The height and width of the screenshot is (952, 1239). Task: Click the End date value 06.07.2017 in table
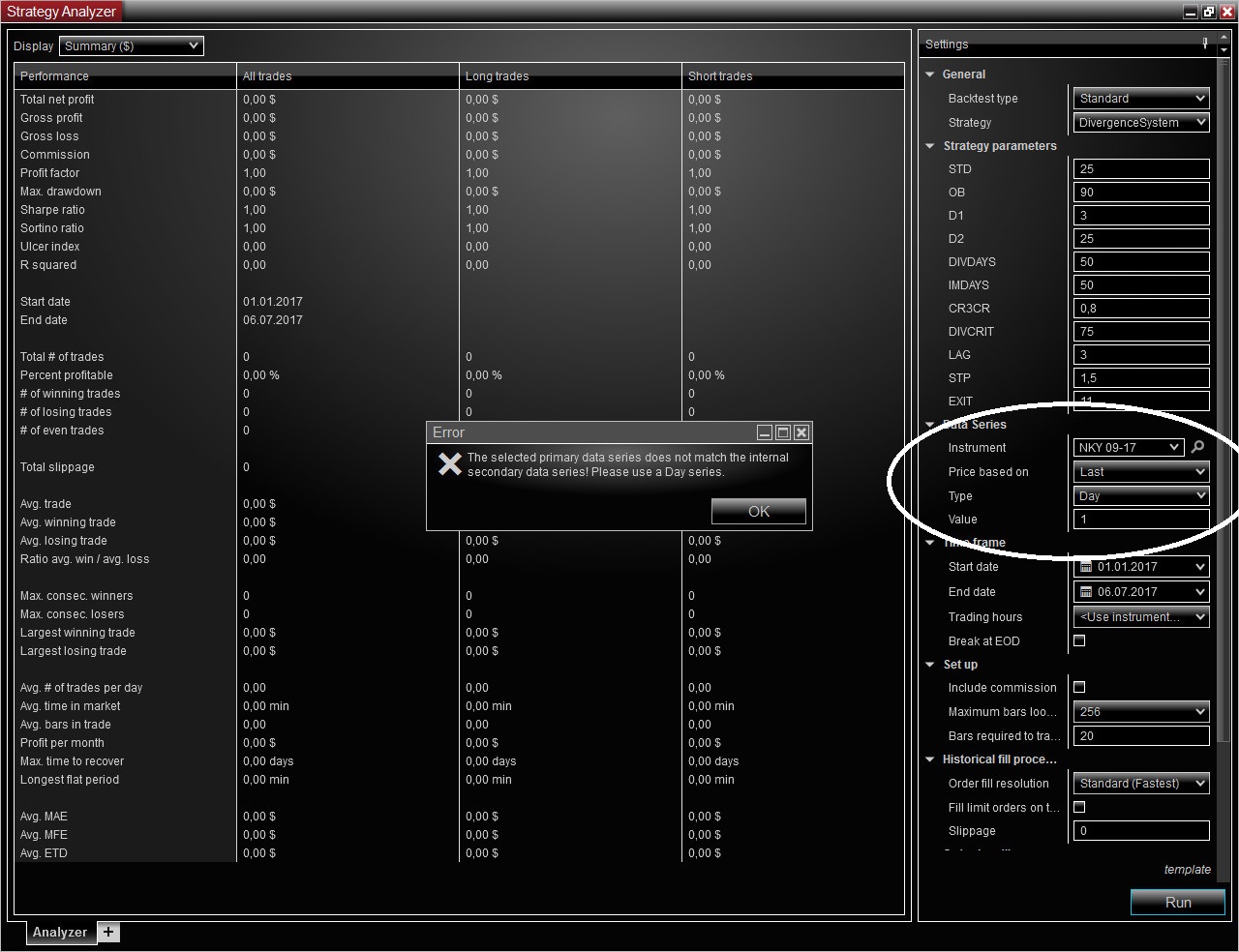click(273, 320)
